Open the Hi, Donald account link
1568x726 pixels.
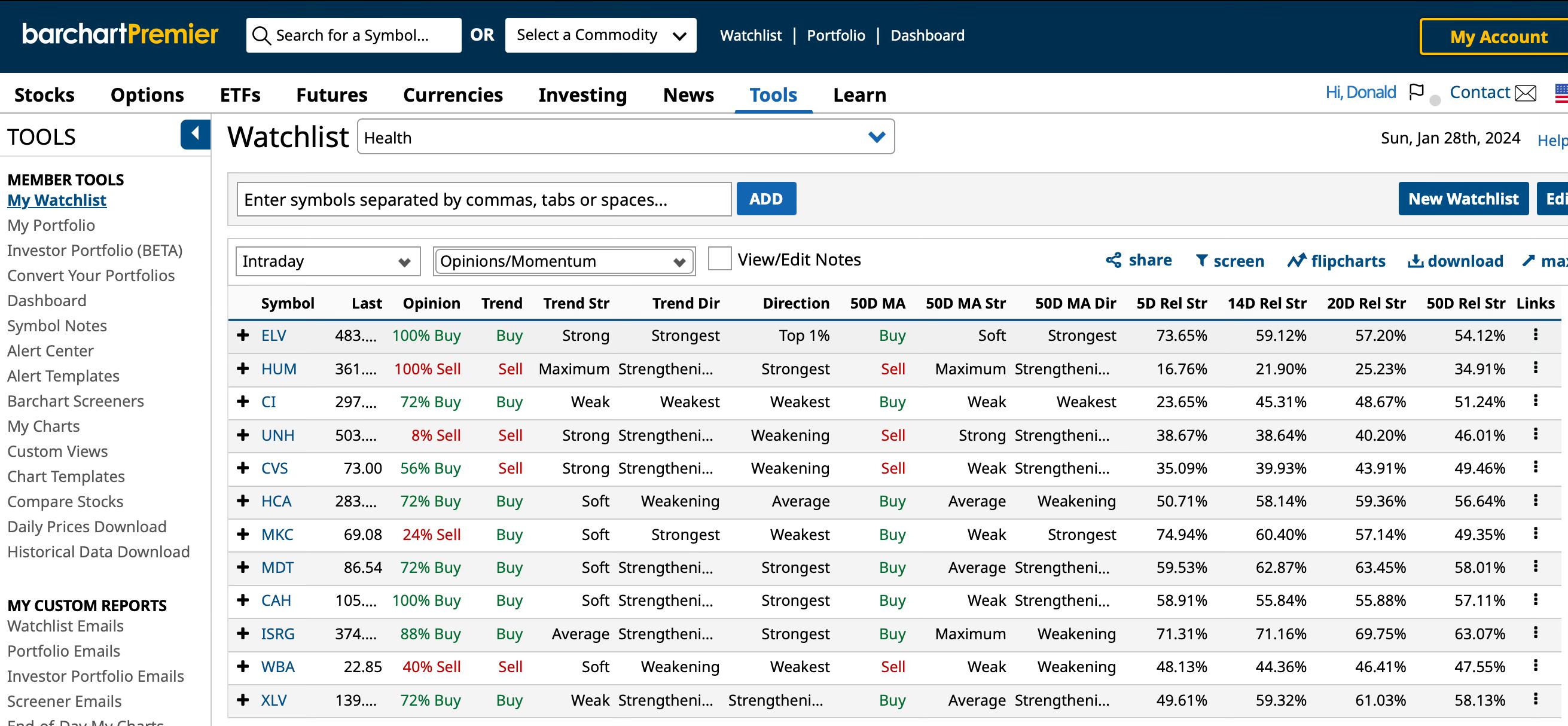(x=1360, y=93)
